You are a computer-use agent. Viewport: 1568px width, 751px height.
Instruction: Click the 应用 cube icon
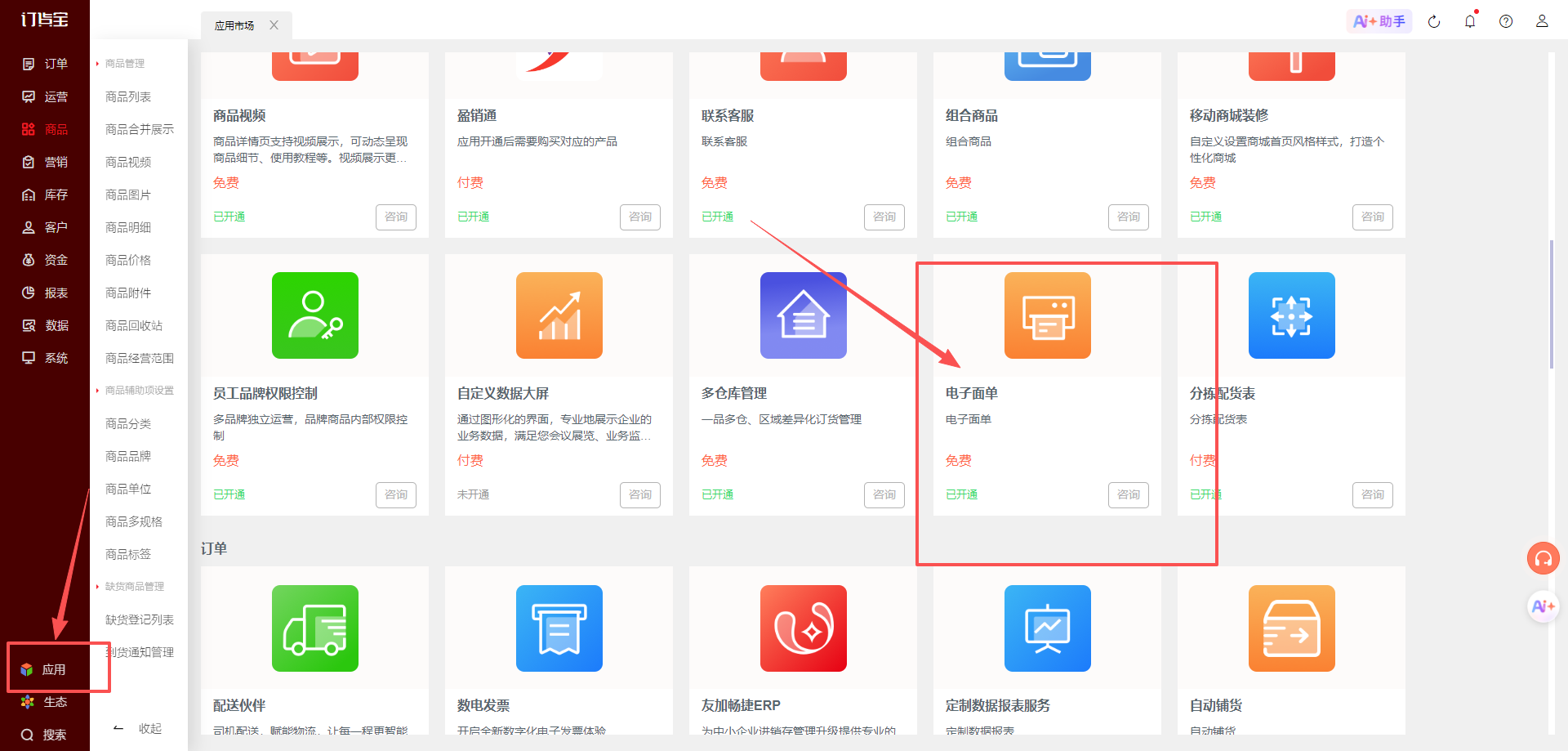pos(27,669)
